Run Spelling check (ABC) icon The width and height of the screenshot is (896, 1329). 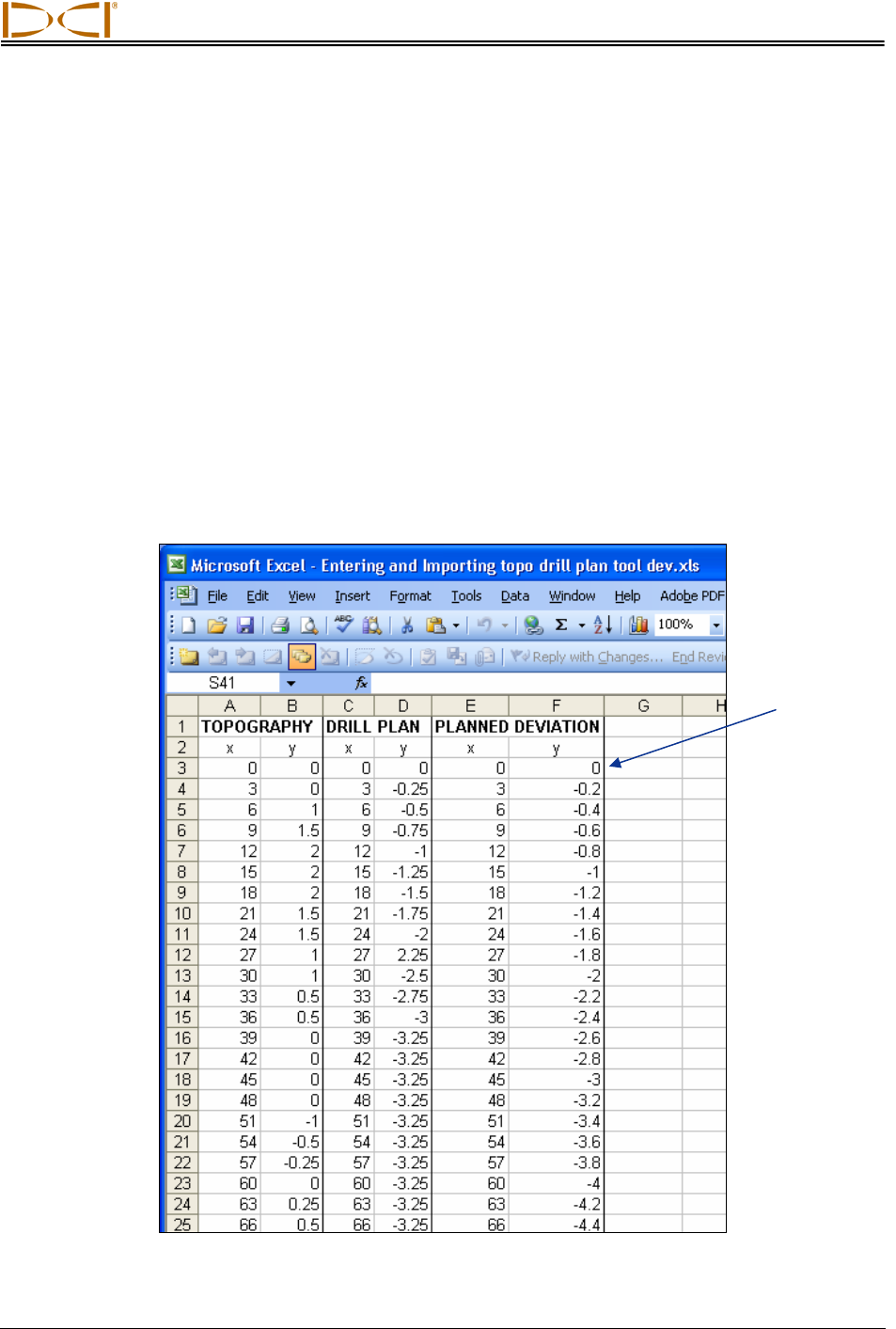343,625
